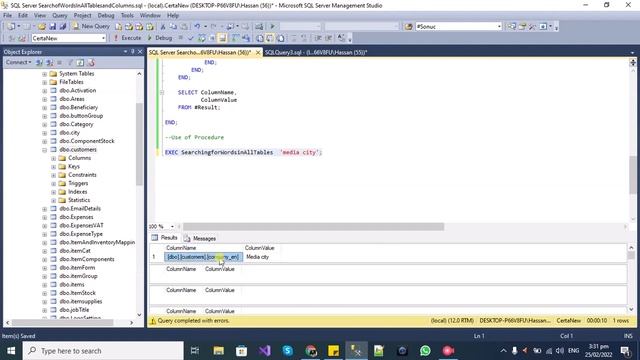Toggle Include Client Statistics
The image size is (640, 360).
tap(246, 38)
